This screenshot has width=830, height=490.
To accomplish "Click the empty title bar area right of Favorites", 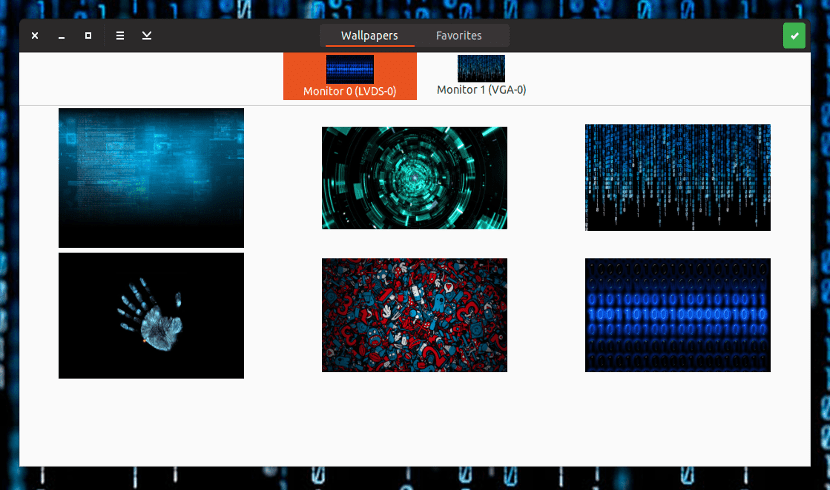I will click(640, 36).
